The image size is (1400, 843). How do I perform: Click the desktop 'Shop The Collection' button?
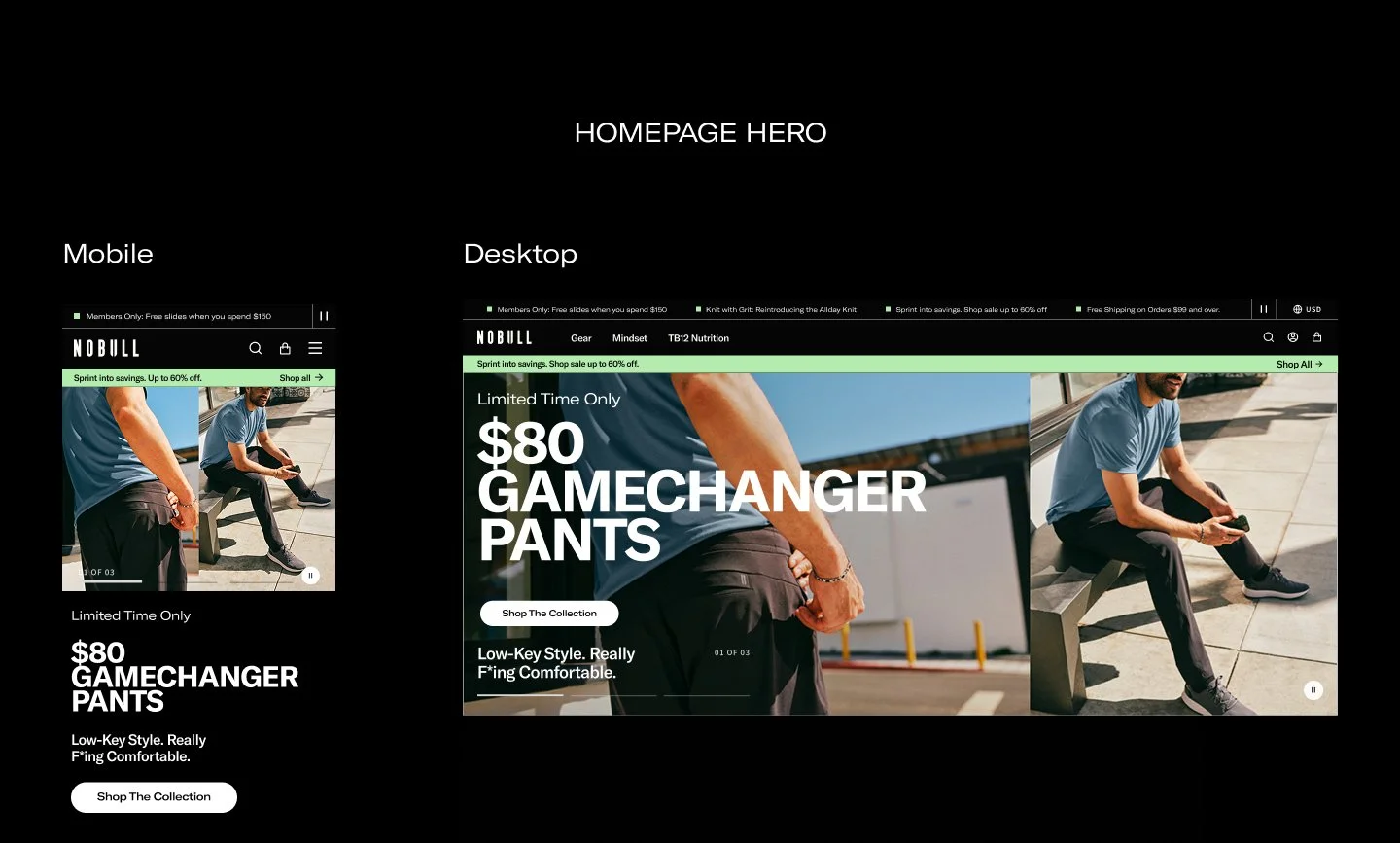(549, 614)
